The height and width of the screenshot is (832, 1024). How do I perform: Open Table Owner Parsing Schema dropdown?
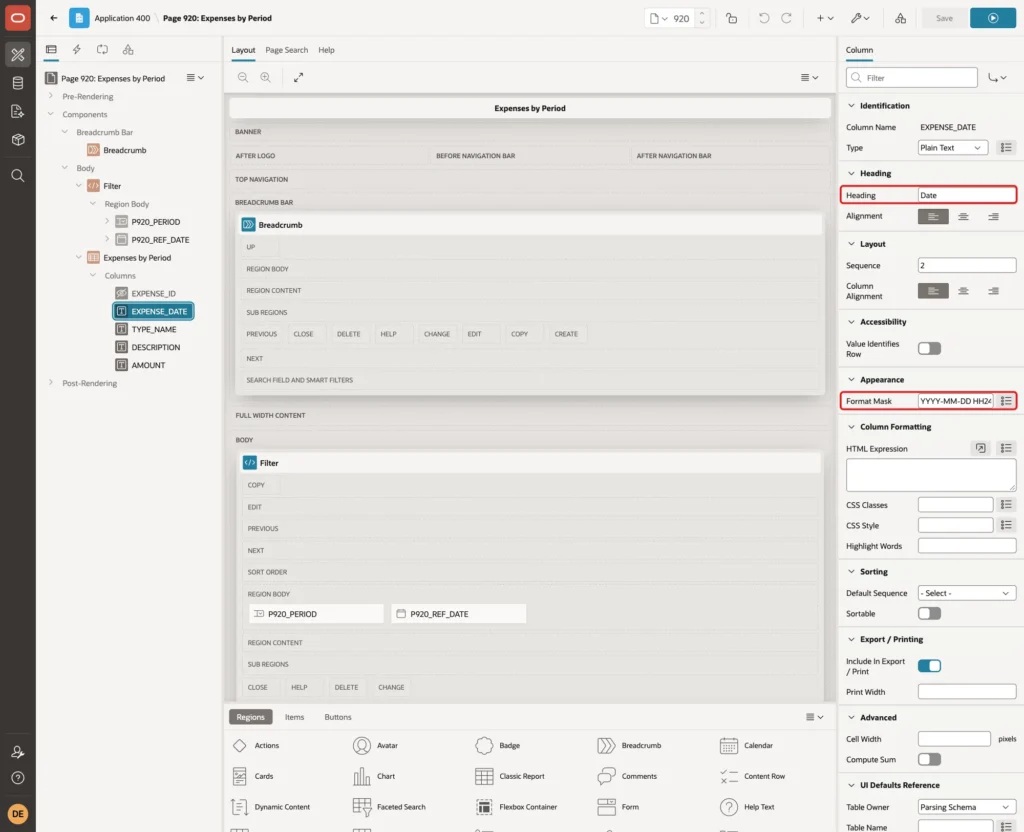(x=967, y=807)
